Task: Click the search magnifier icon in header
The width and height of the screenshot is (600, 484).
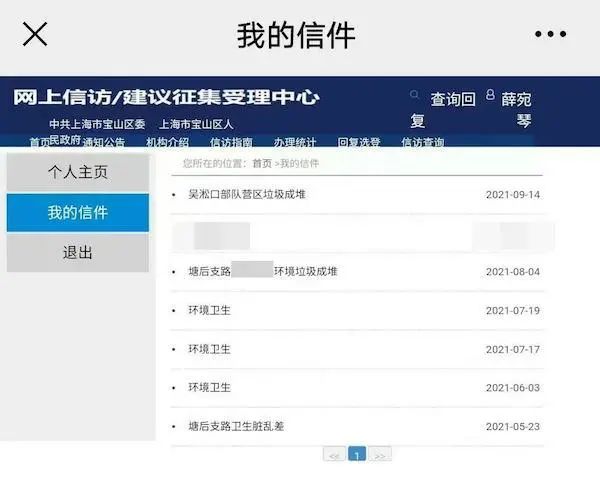Action: pos(415,95)
